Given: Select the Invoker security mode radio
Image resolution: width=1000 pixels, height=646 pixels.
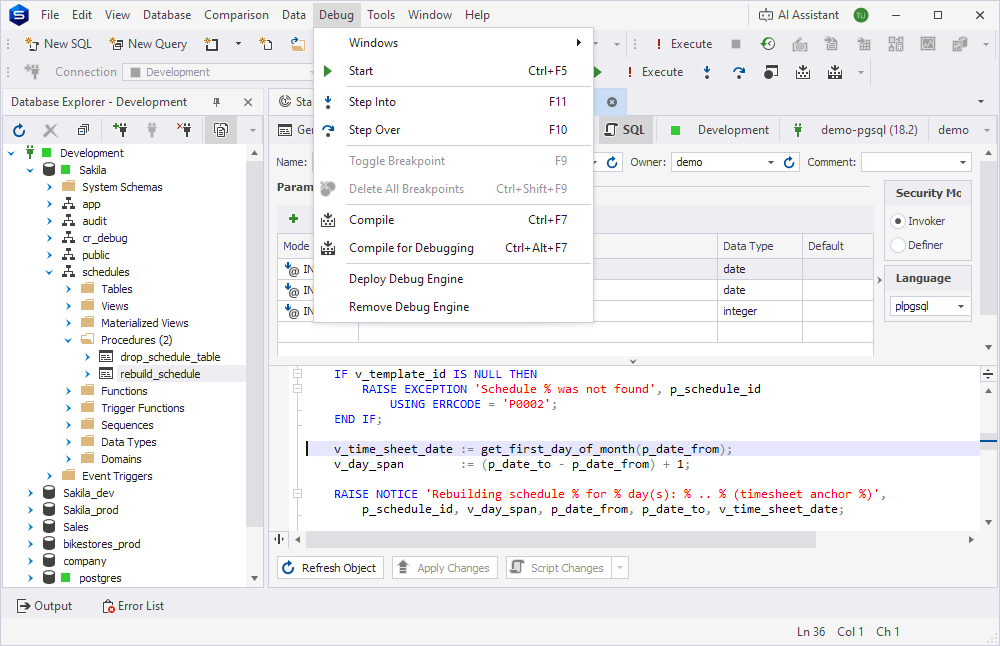Looking at the screenshot, I should 898,221.
